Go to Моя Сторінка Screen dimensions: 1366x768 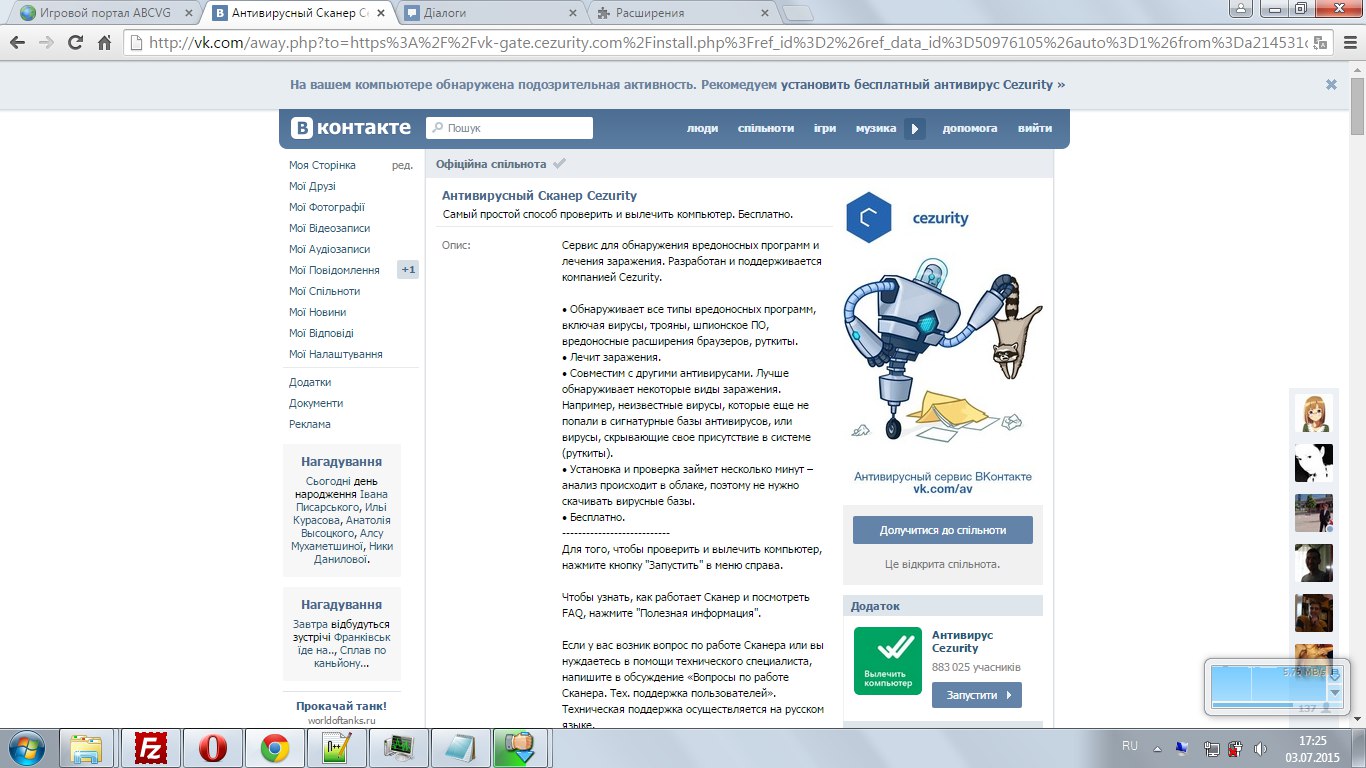tap(322, 165)
